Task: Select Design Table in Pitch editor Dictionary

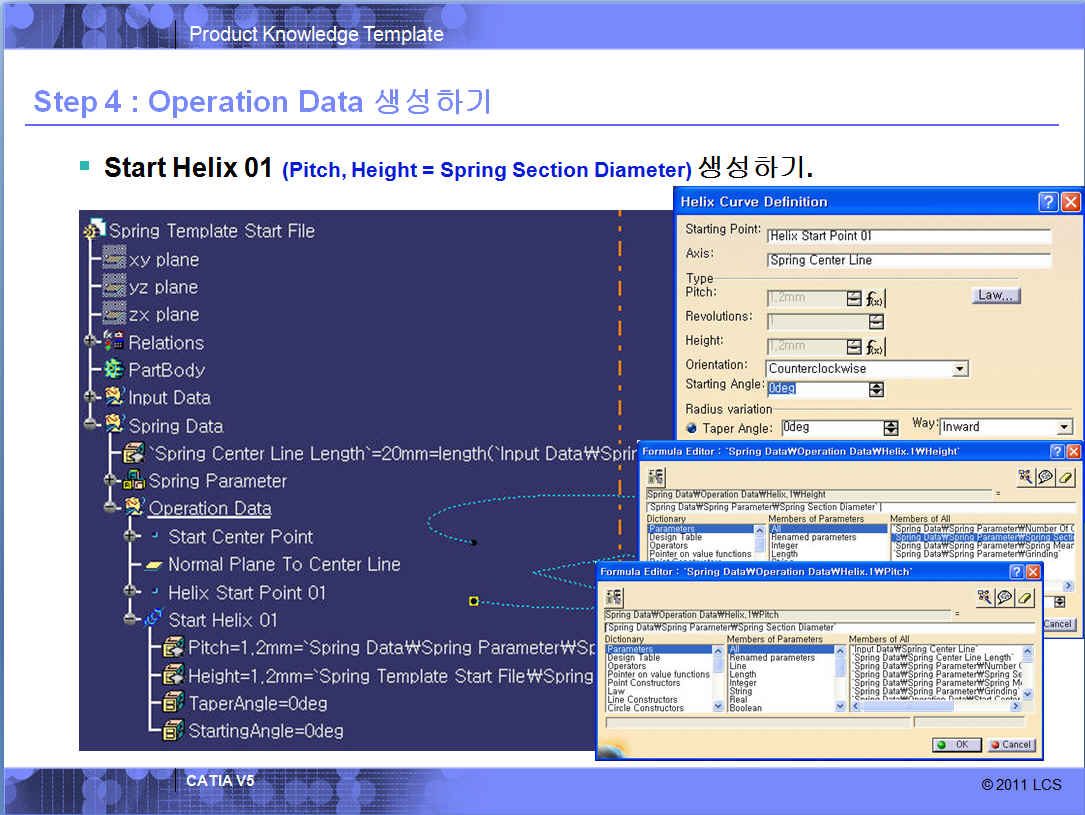Action: click(633, 658)
